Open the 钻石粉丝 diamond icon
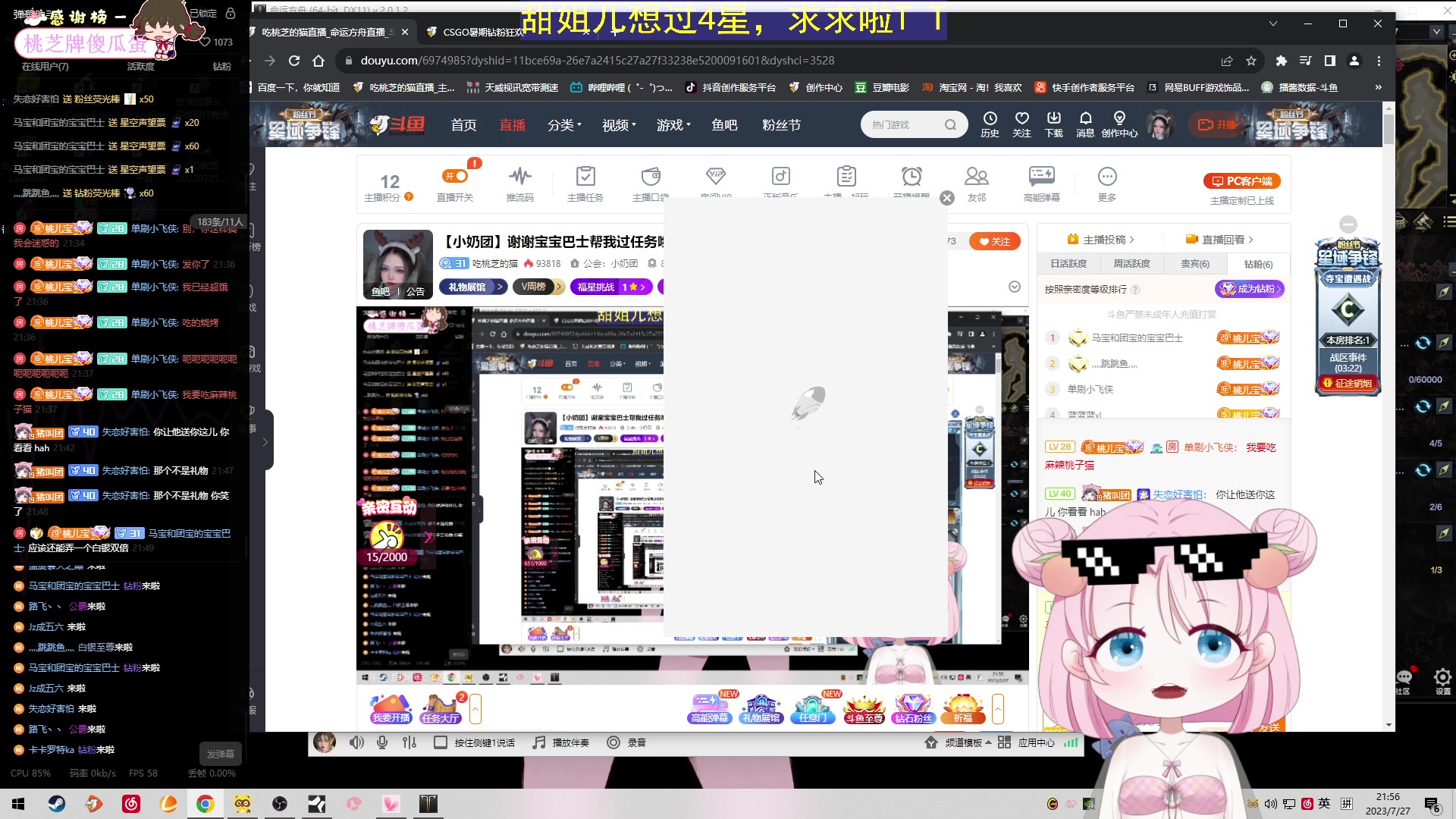 coord(913,708)
